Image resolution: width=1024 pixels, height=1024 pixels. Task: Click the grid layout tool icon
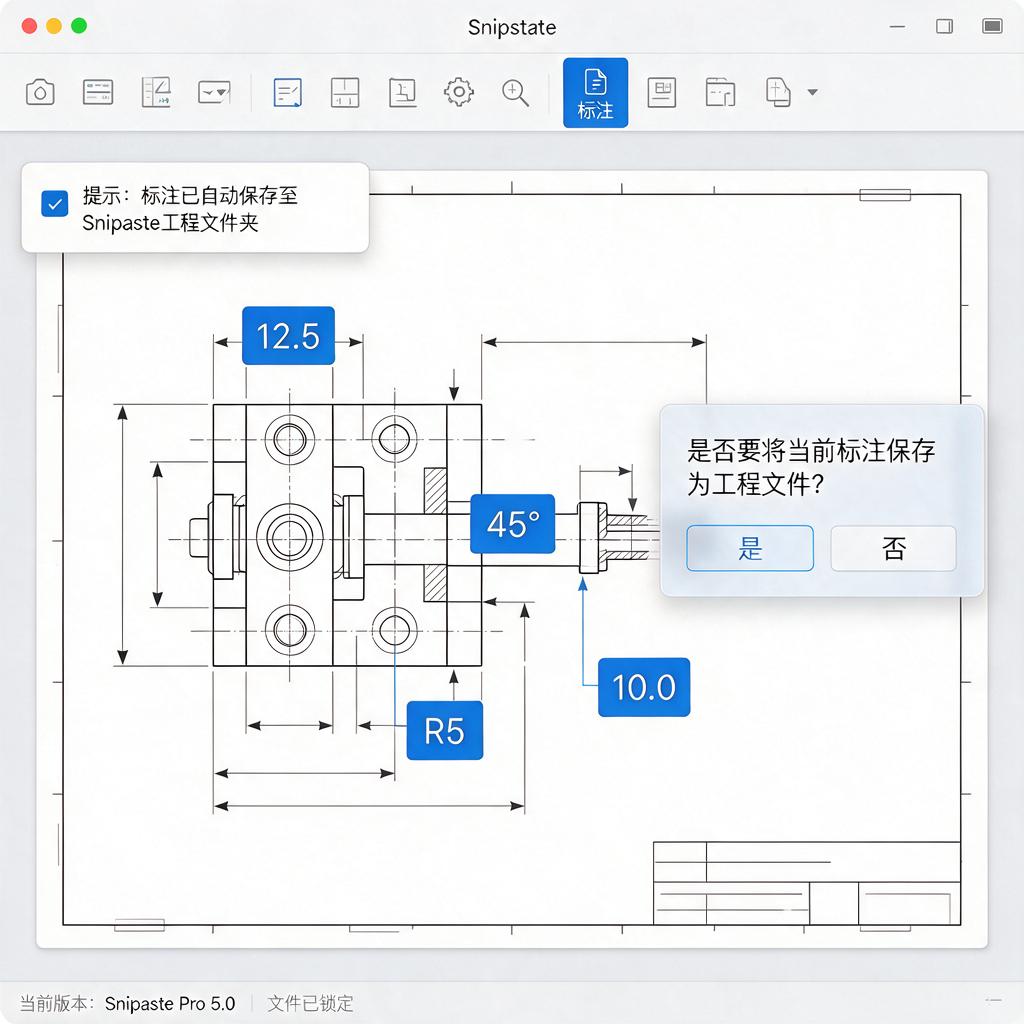(x=345, y=92)
